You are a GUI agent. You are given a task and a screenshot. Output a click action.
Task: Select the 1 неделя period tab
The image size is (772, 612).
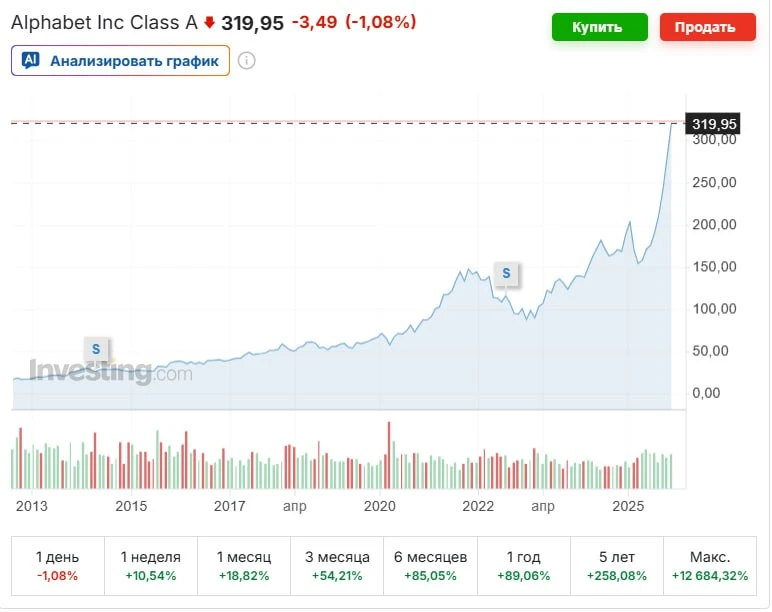coord(150,565)
